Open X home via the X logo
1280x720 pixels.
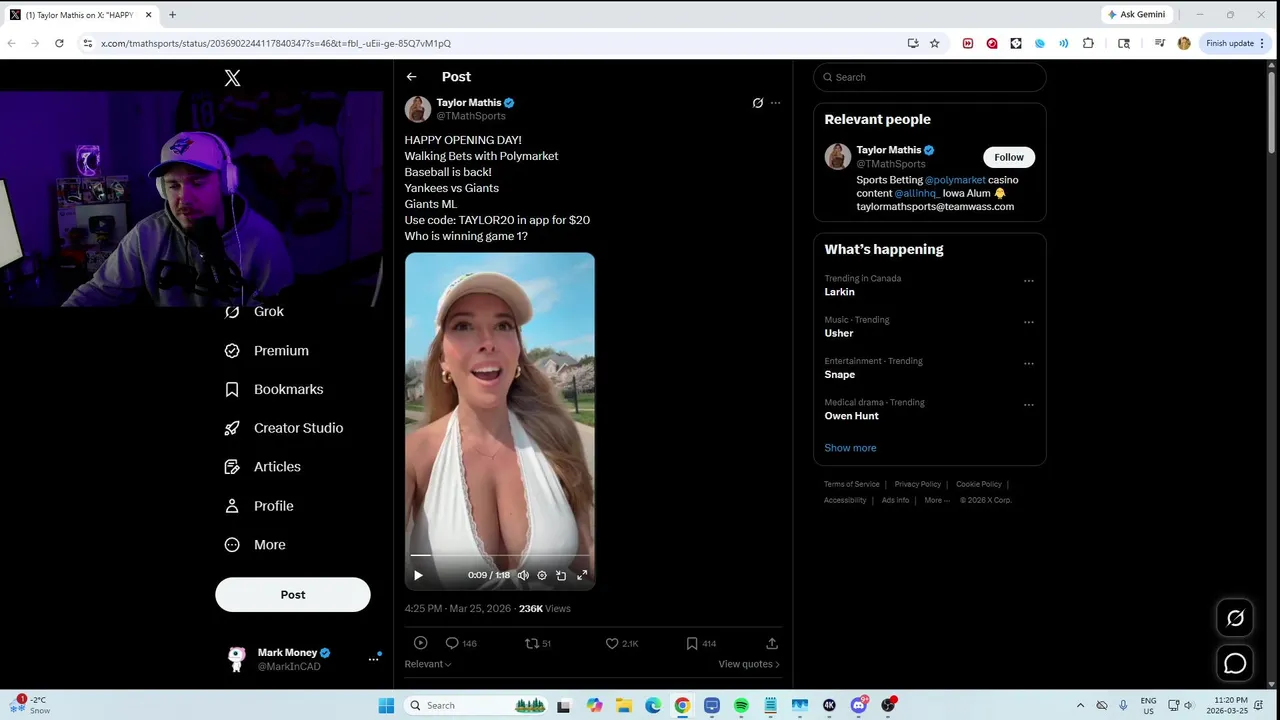click(x=232, y=78)
